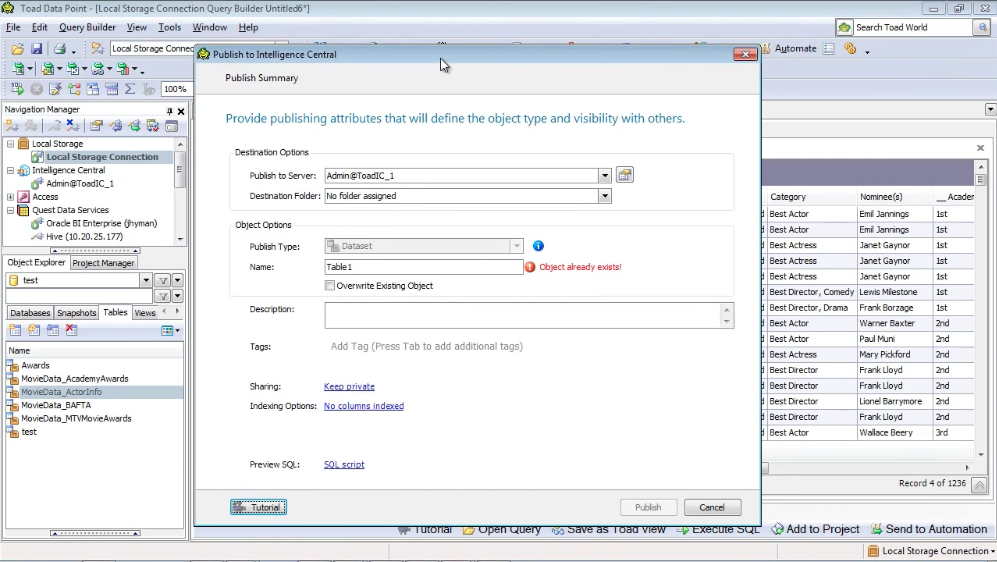Click the first green export icon in second toolbar

click(18, 69)
